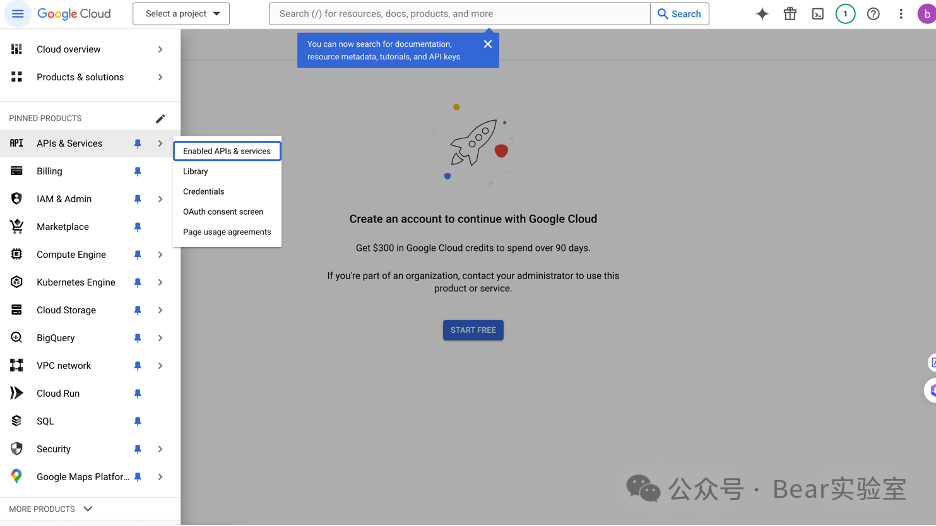Screen dimensions: 936x526
Task: Select Library in APIs submenu
Action: (x=227, y=171)
